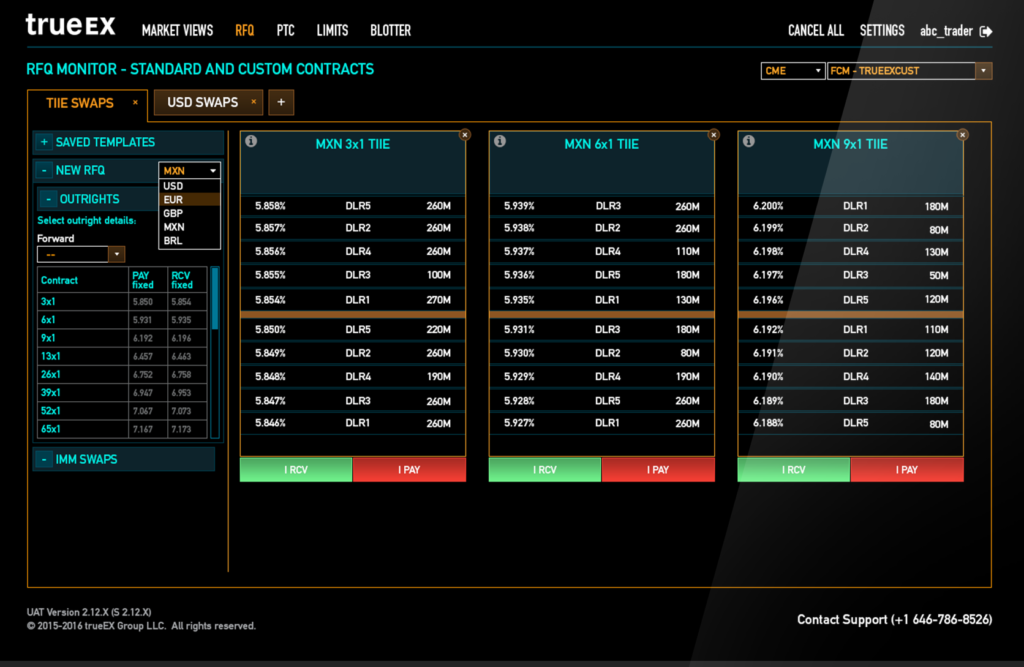Add a new tab with the plus button
The width and height of the screenshot is (1024, 667).
(x=281, y=102)
